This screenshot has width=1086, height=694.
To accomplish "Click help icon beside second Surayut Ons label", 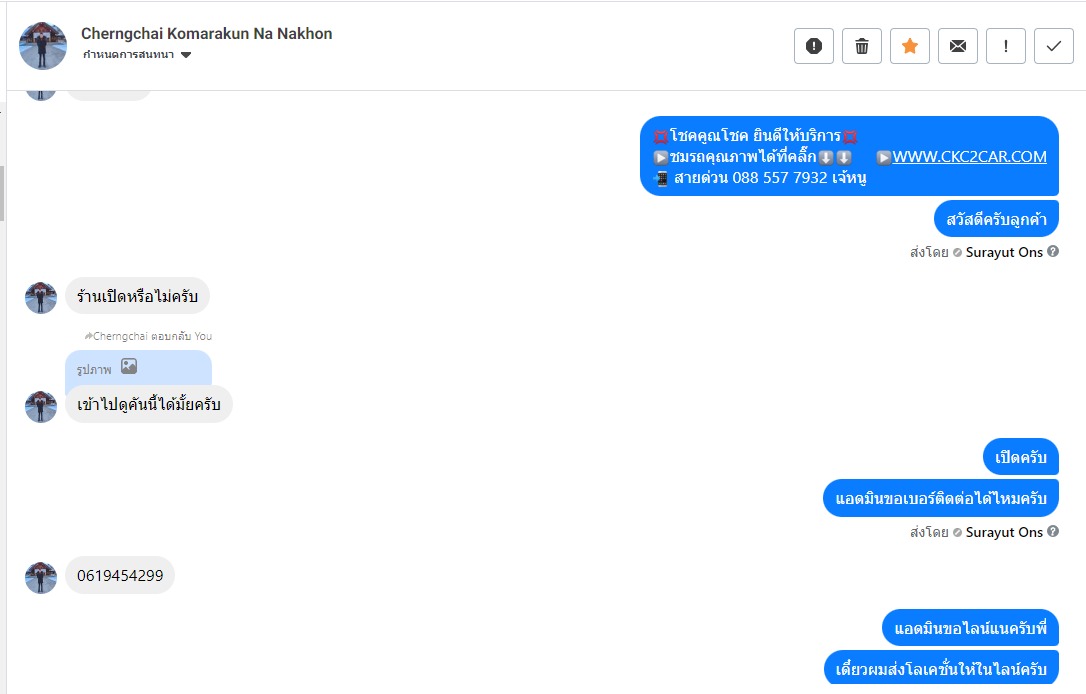I will coord(1053,531).
